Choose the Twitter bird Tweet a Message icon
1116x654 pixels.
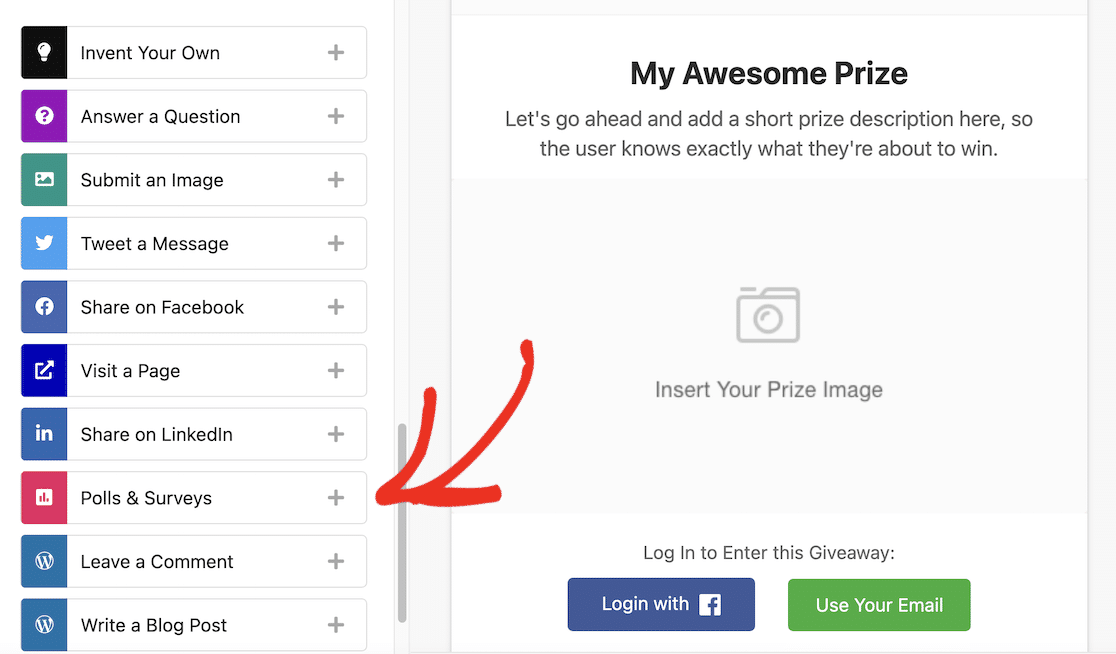44,243
